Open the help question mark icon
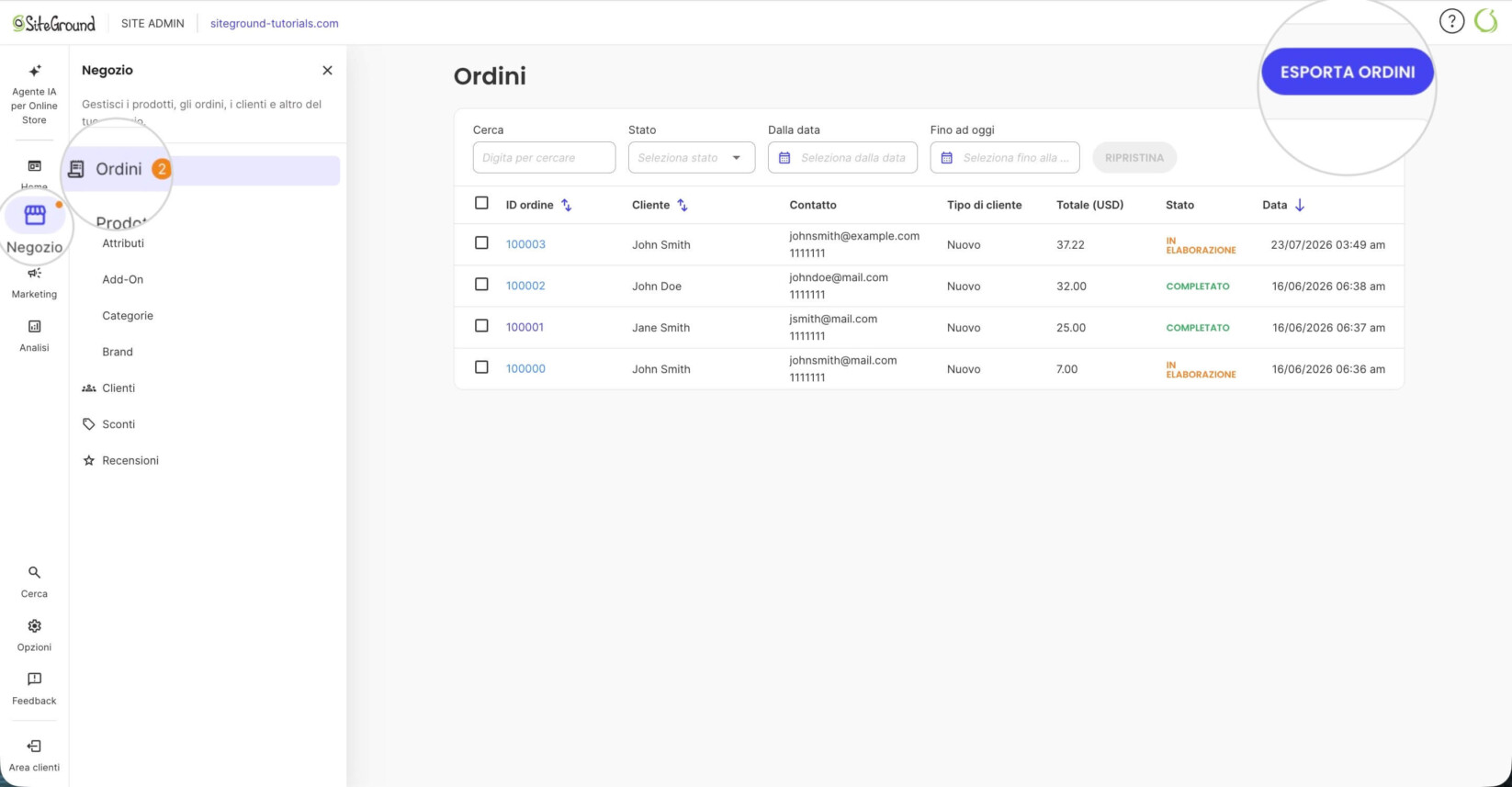Screen dimensions: 1512x787 [1451, 21]
